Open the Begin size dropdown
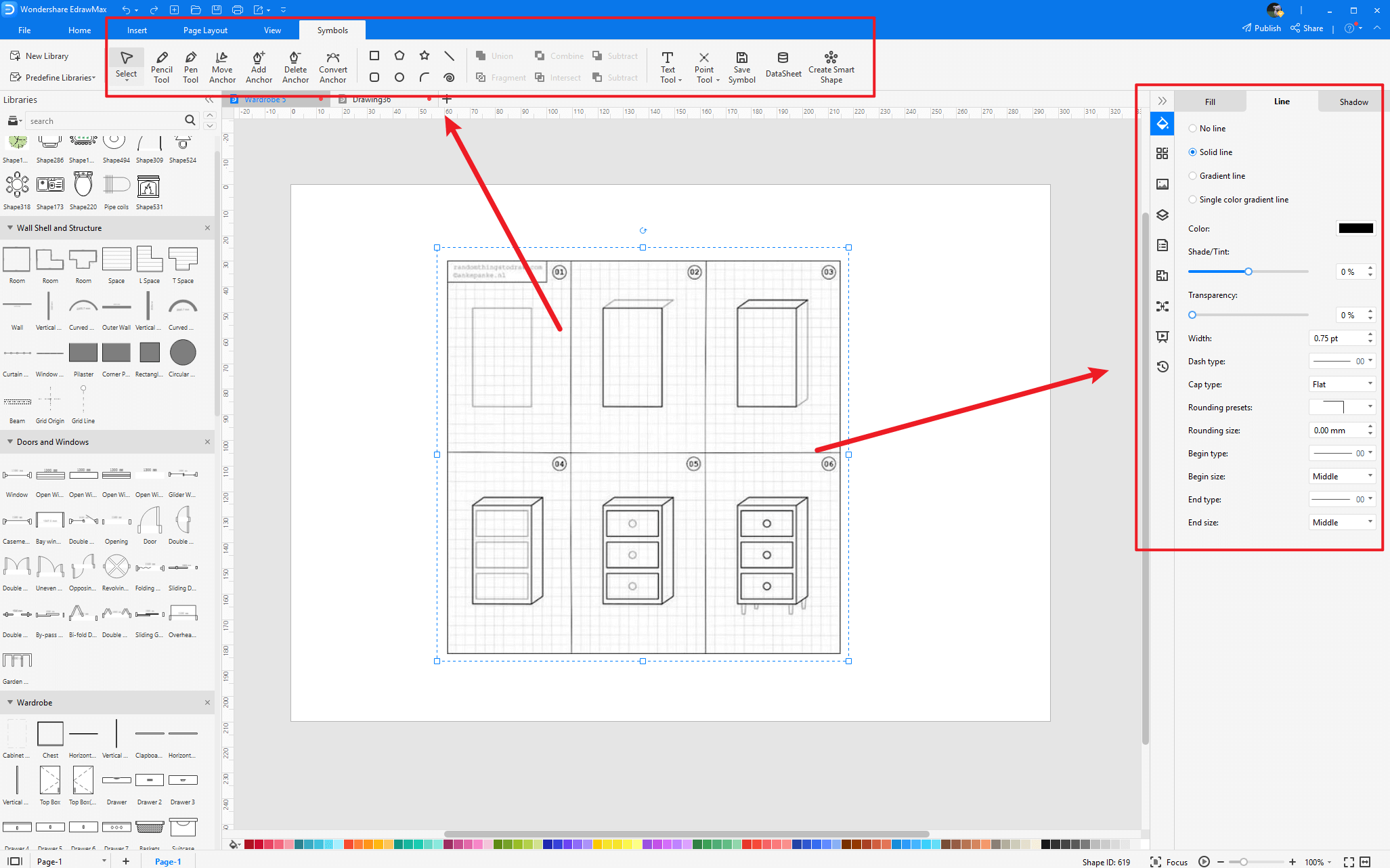 [x=1342, y=477]
